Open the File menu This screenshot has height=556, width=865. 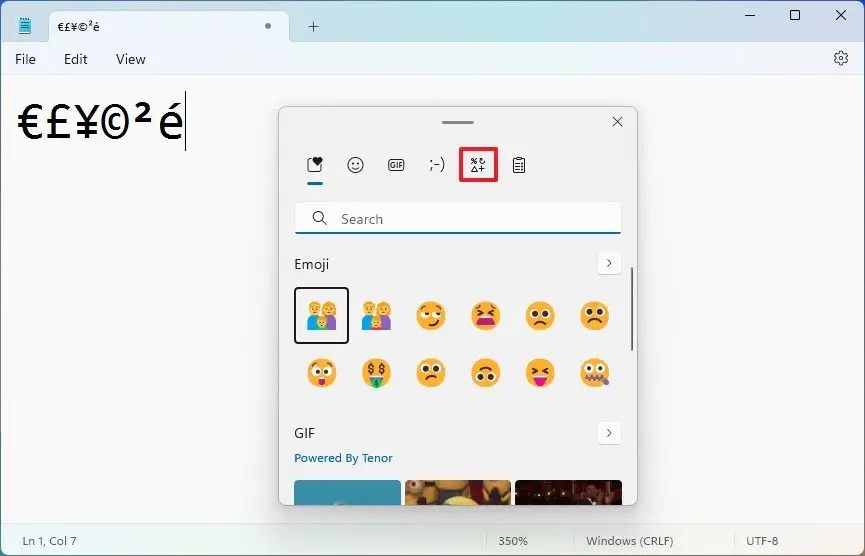(25, 59)
